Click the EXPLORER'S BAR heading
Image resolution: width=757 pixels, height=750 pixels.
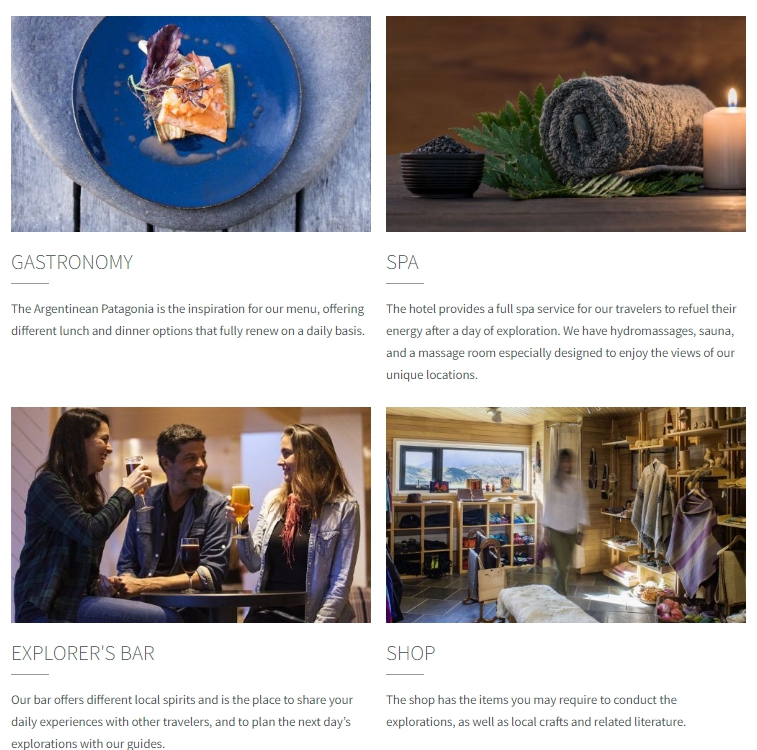pyautogui.click(x=83, y=653)
